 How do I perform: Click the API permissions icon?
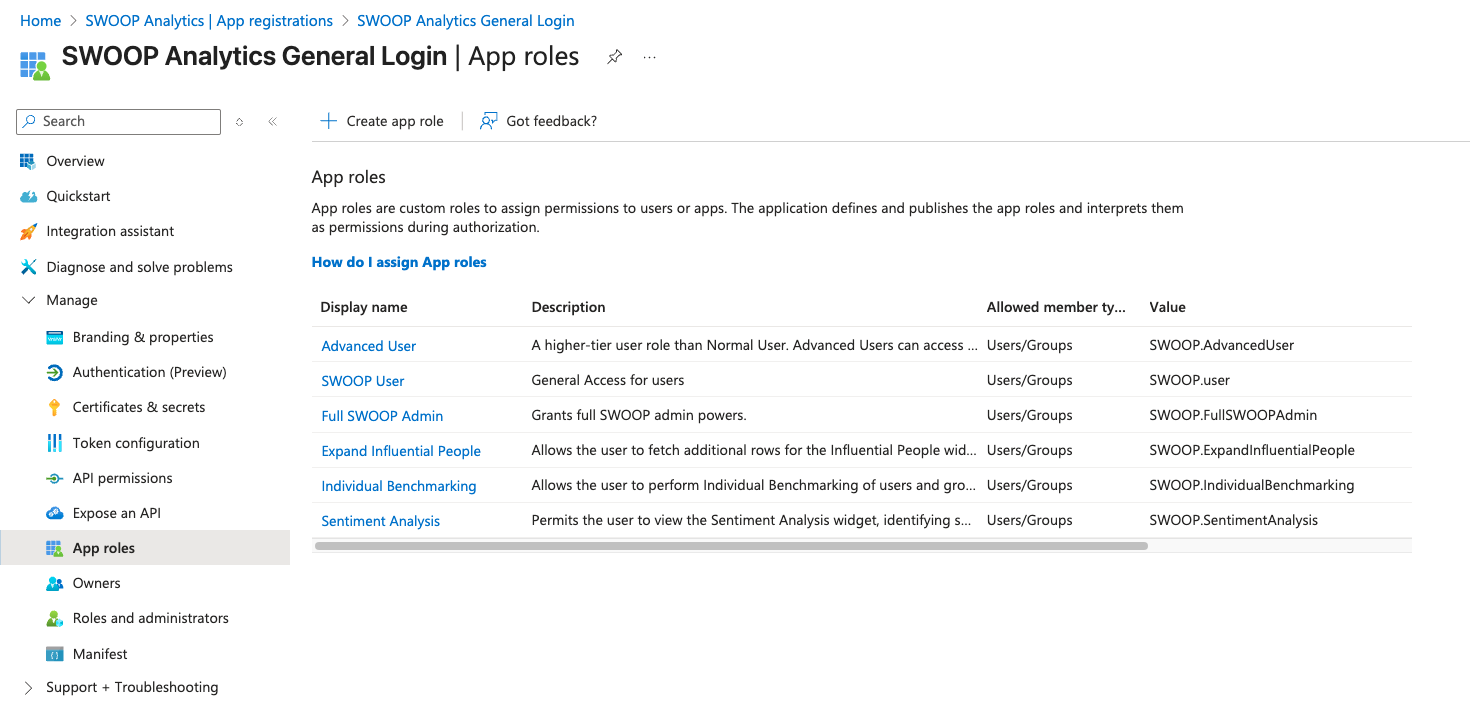pos(55,478)
